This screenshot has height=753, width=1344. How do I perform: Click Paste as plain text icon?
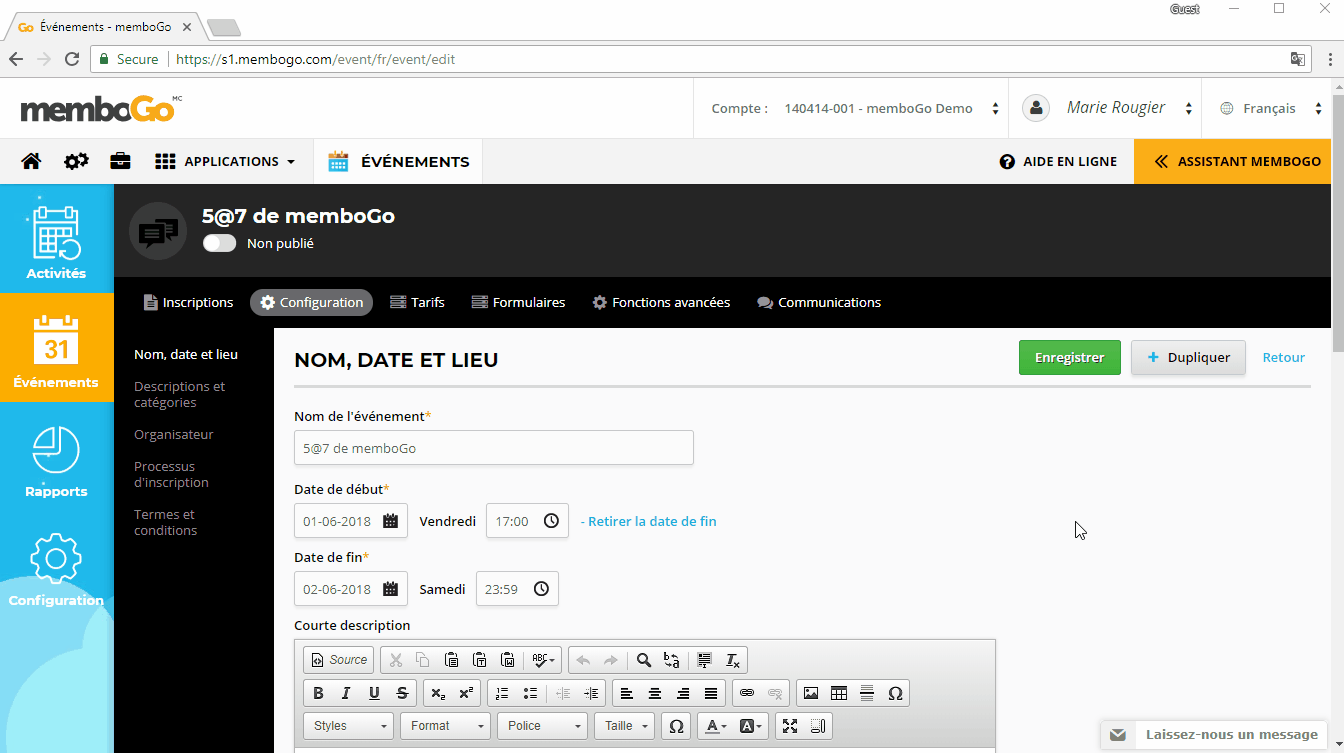pos(479,660)
